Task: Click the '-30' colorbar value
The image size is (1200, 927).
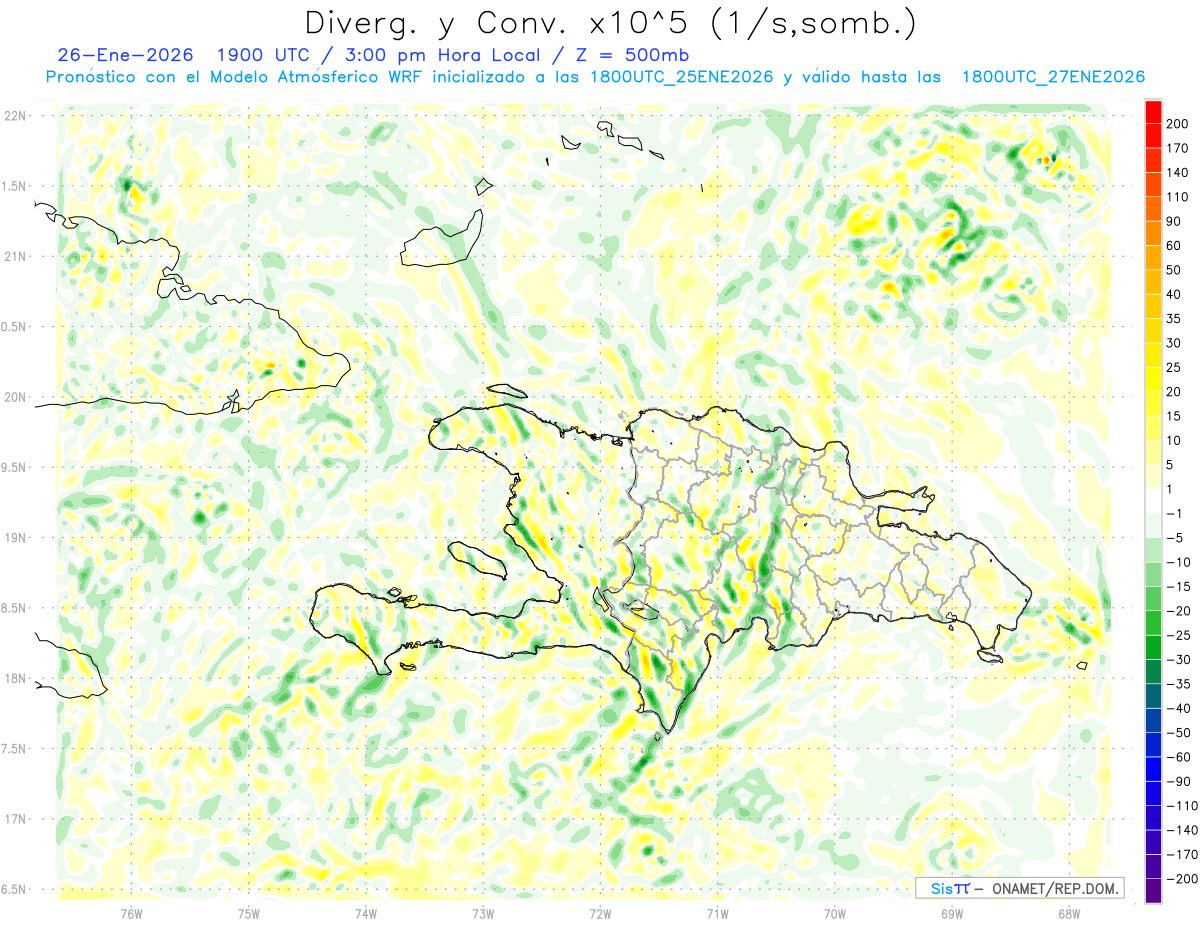Action: click(1179, 659)
